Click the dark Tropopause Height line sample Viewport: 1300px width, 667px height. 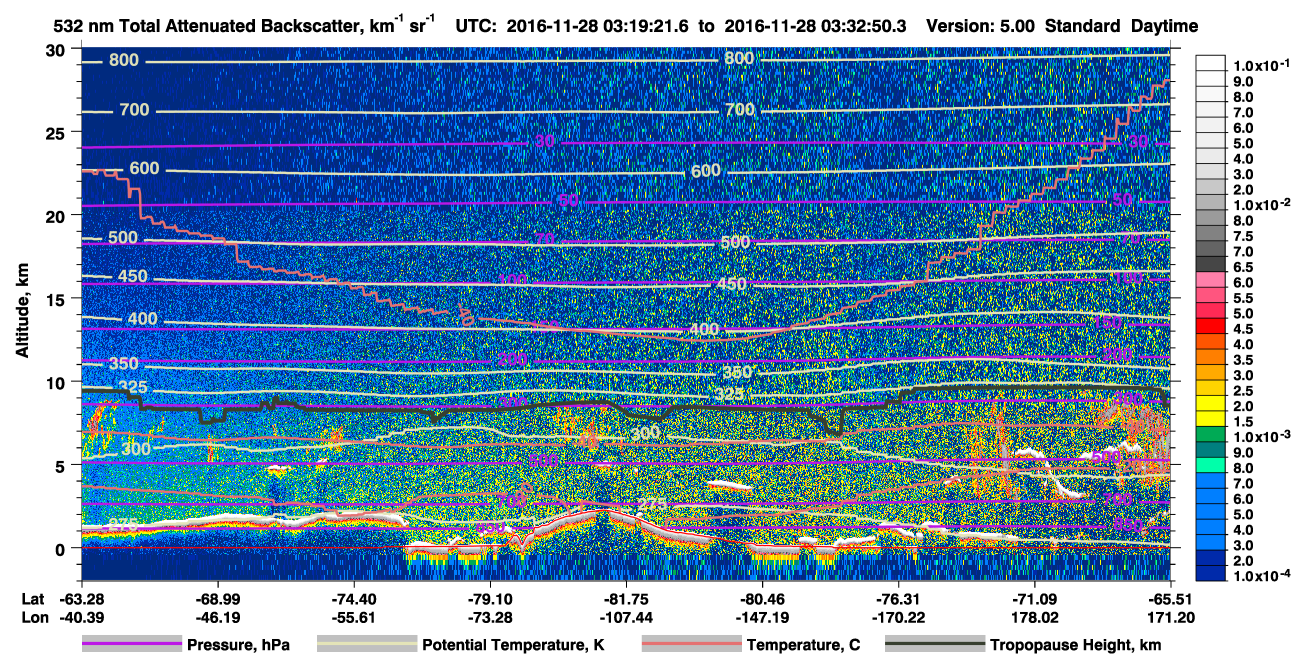[x=934, y=645]
